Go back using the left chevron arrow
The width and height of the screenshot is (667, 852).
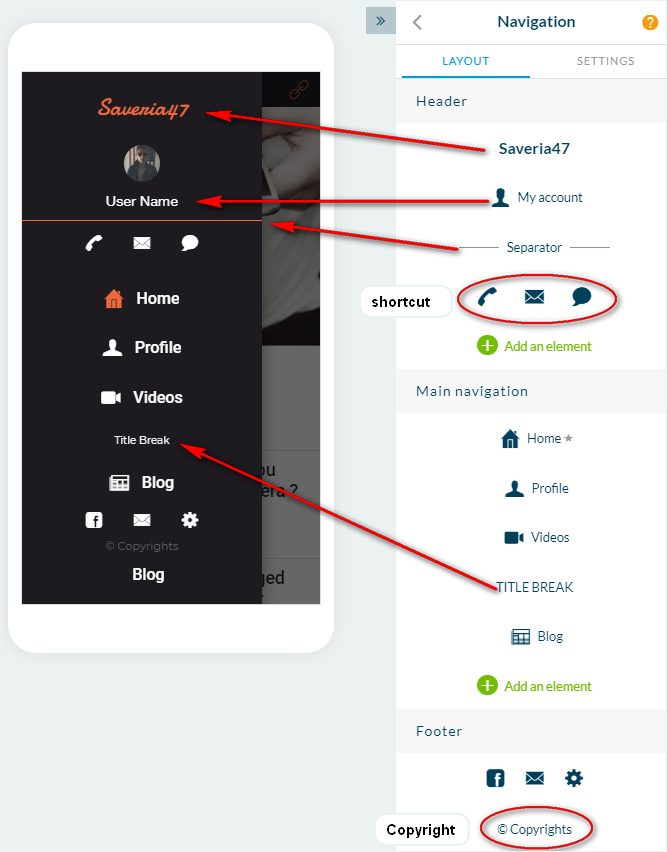pyautogui.click(x=417, y=22)
